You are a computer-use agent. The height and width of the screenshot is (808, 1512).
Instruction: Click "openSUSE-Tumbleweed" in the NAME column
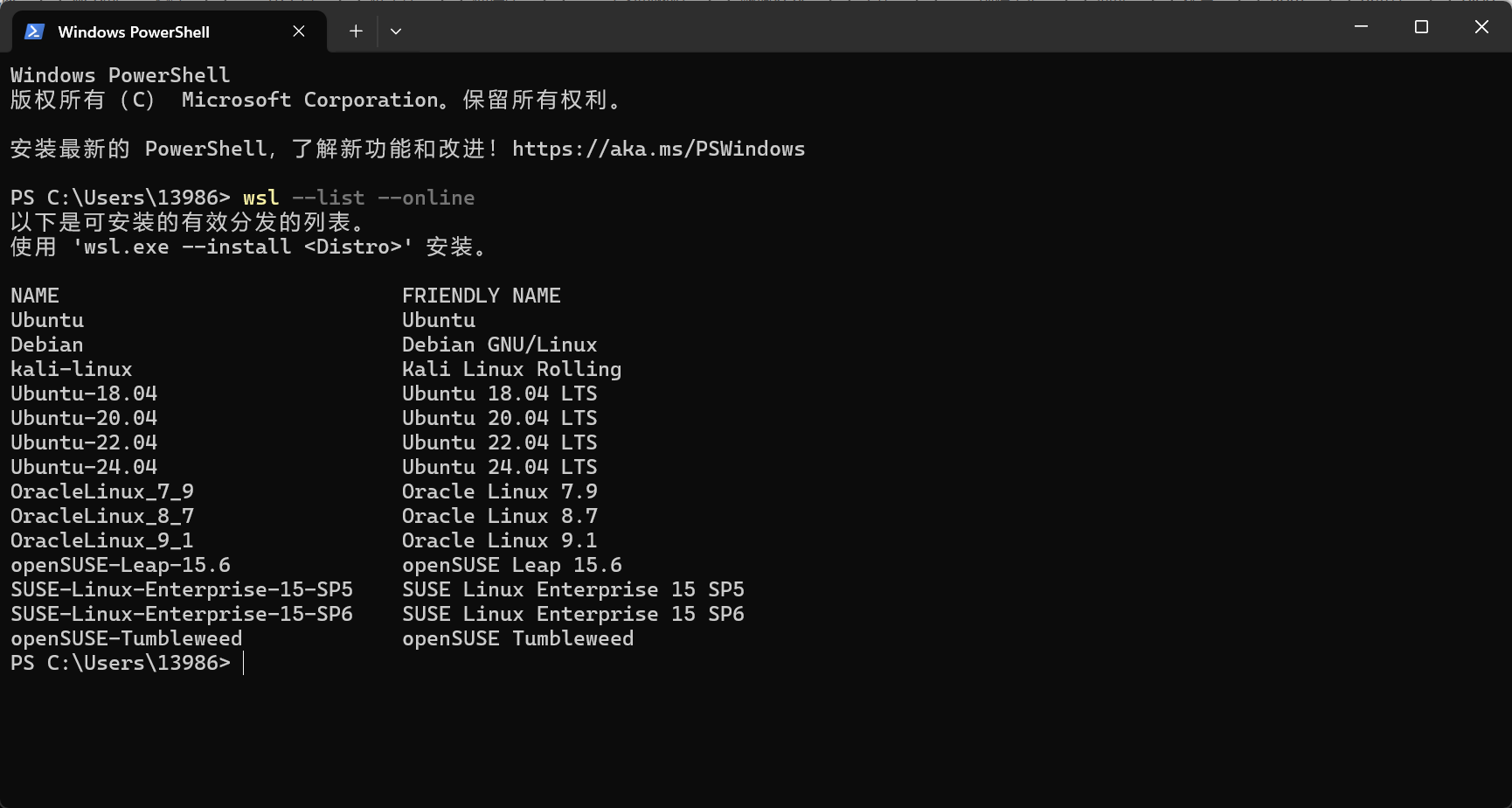point(126,638)
